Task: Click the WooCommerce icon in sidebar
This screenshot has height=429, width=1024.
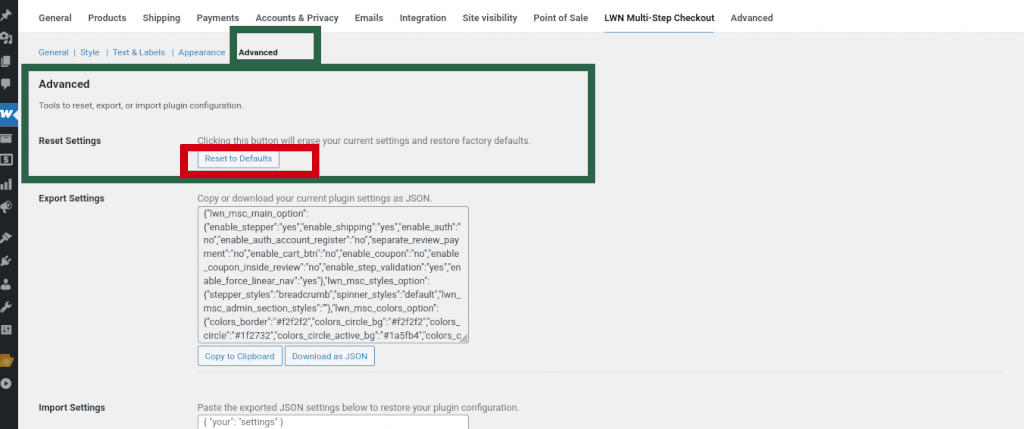Action: (x=8, y=113)
